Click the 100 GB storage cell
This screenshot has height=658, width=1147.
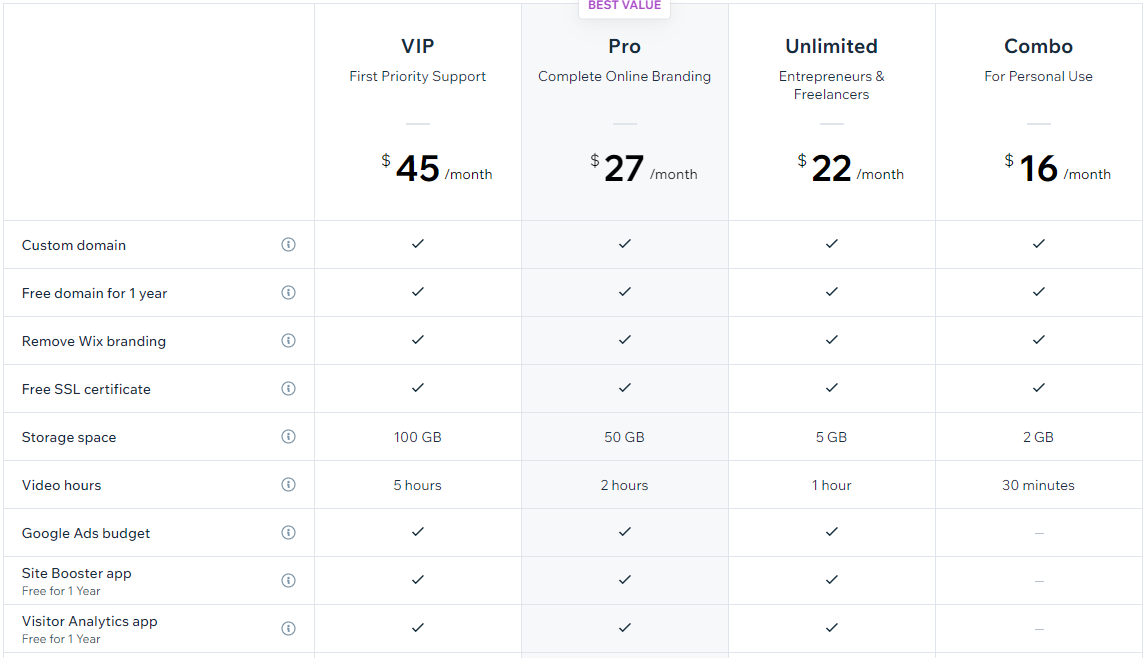tap(418, 437)
